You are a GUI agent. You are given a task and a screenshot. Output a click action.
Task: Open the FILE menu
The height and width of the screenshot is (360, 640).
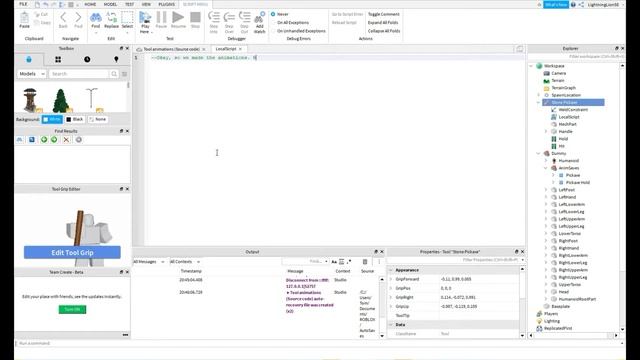tap(23, 4)
